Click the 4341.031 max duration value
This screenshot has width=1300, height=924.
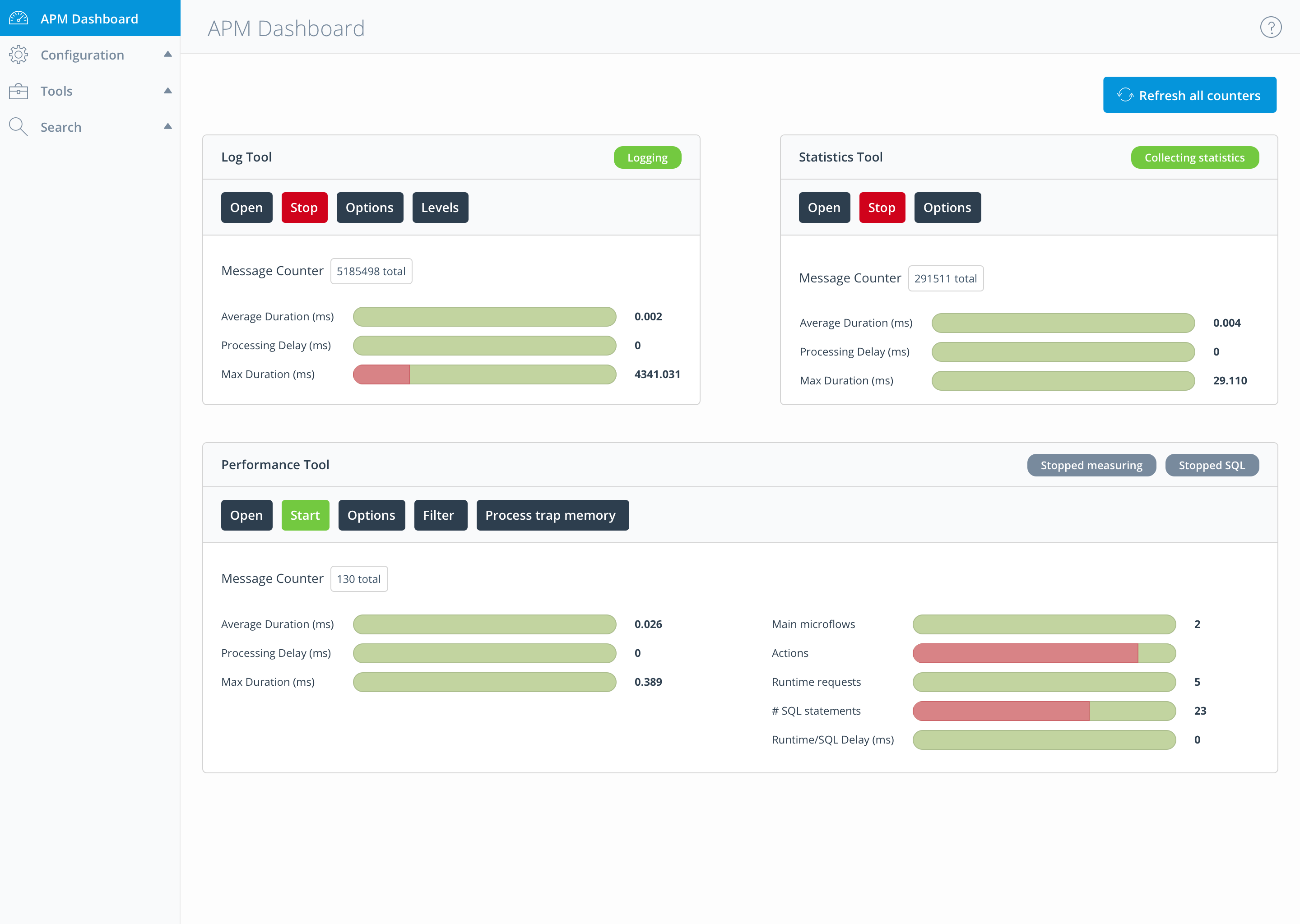click(657, 374)
